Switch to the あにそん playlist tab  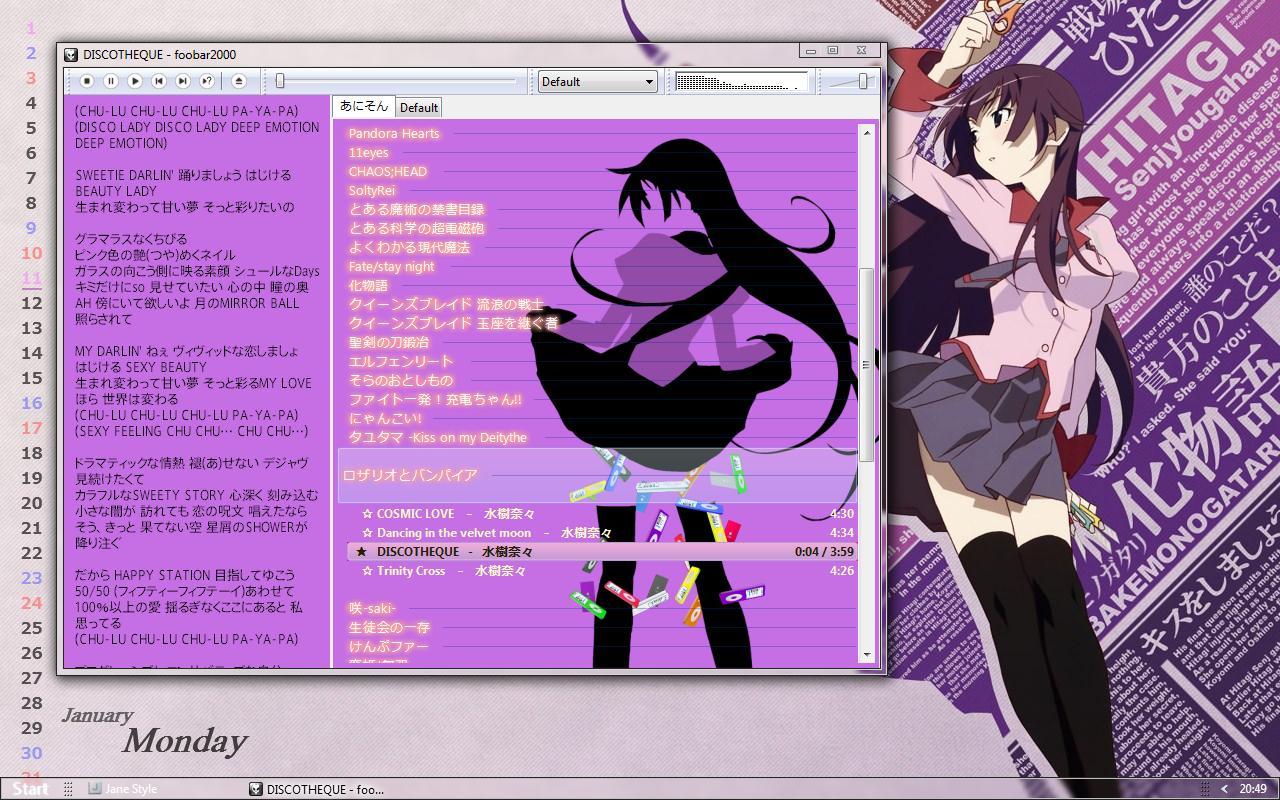(364, 106)
